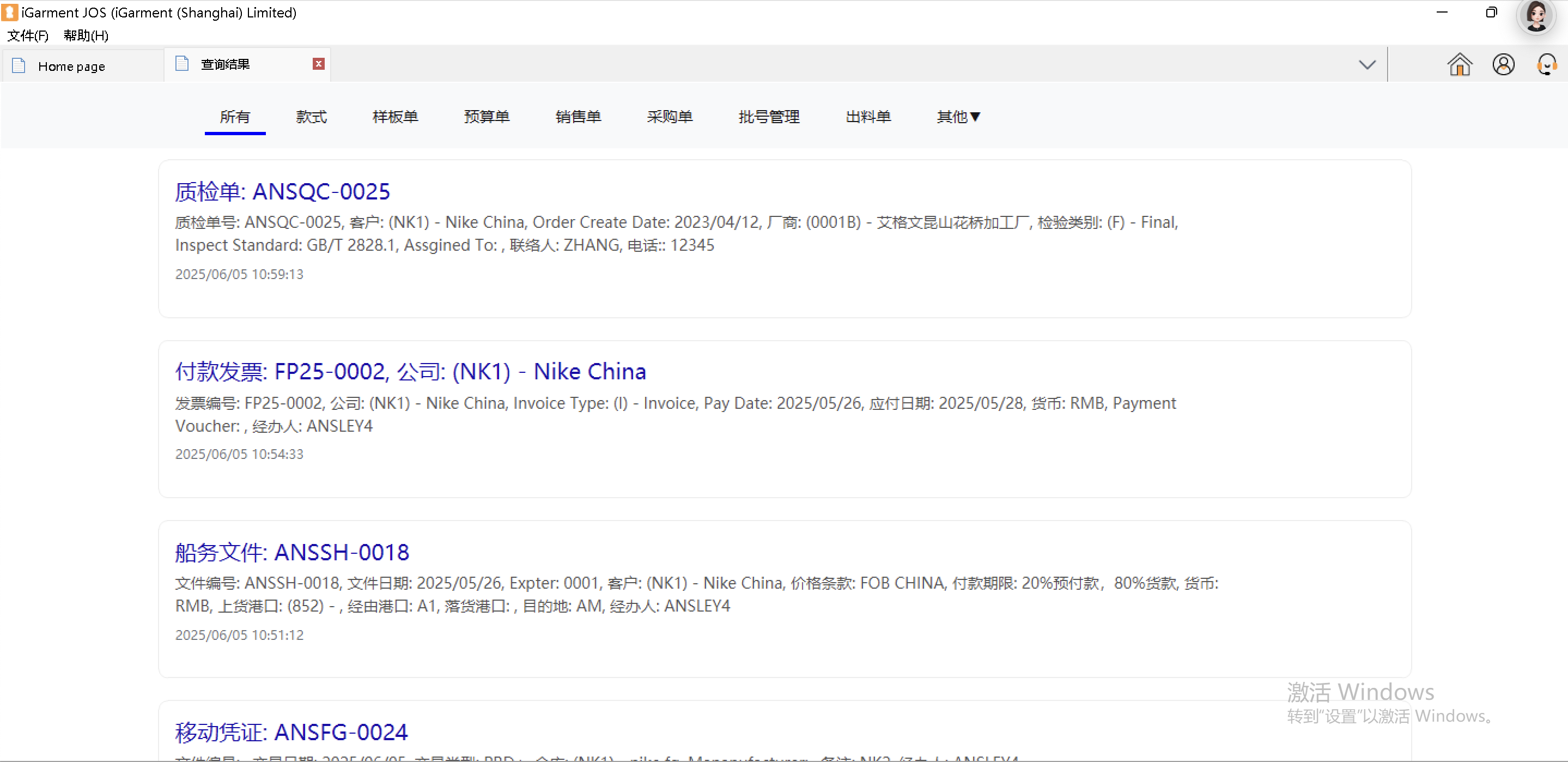Screen dimensions: 1568x762
Task: Select the 样板单 filter tab
Action: pyautogui.click(x=395, y=116)
